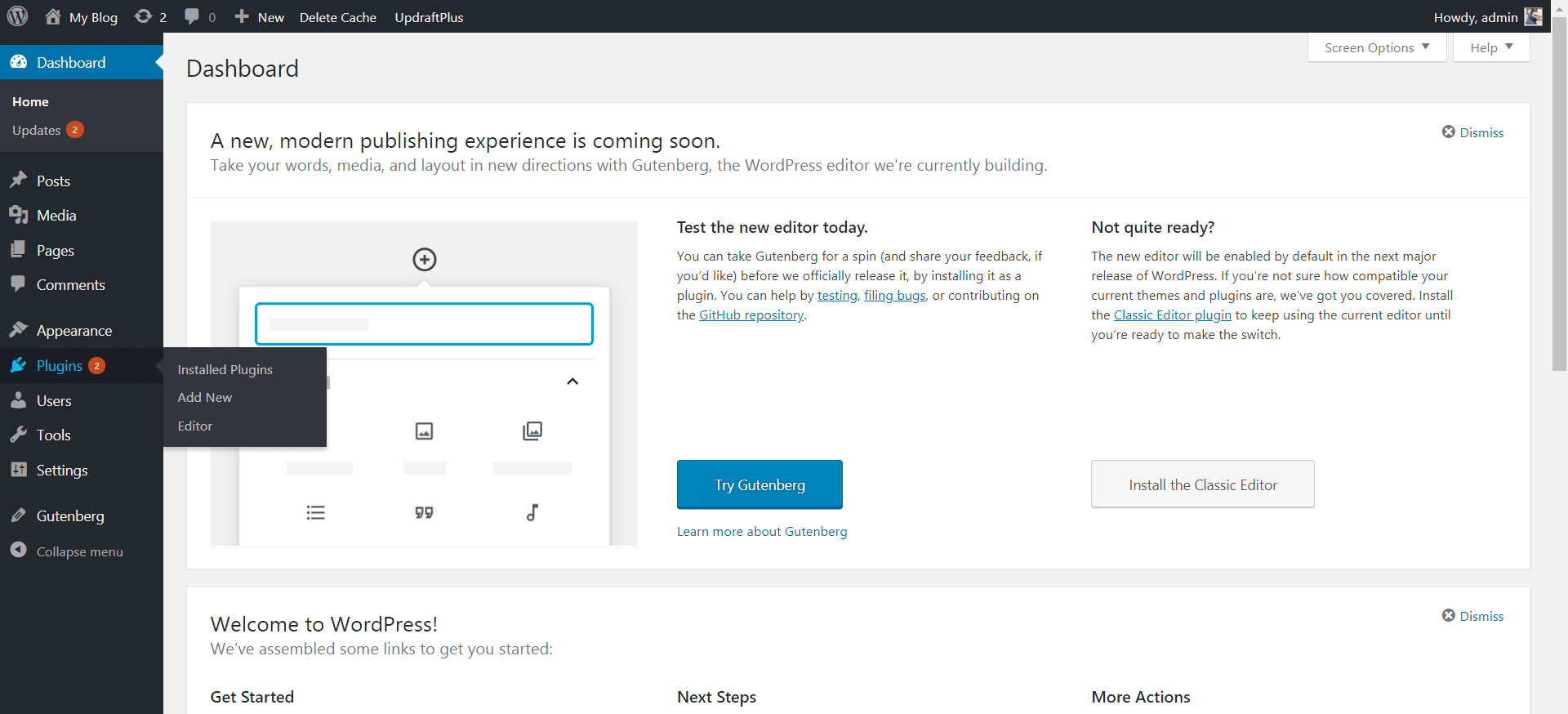Open UpdraftPlus in admin bar
Viewport: 1568px width, 714px height.
(x=429, y=17)
